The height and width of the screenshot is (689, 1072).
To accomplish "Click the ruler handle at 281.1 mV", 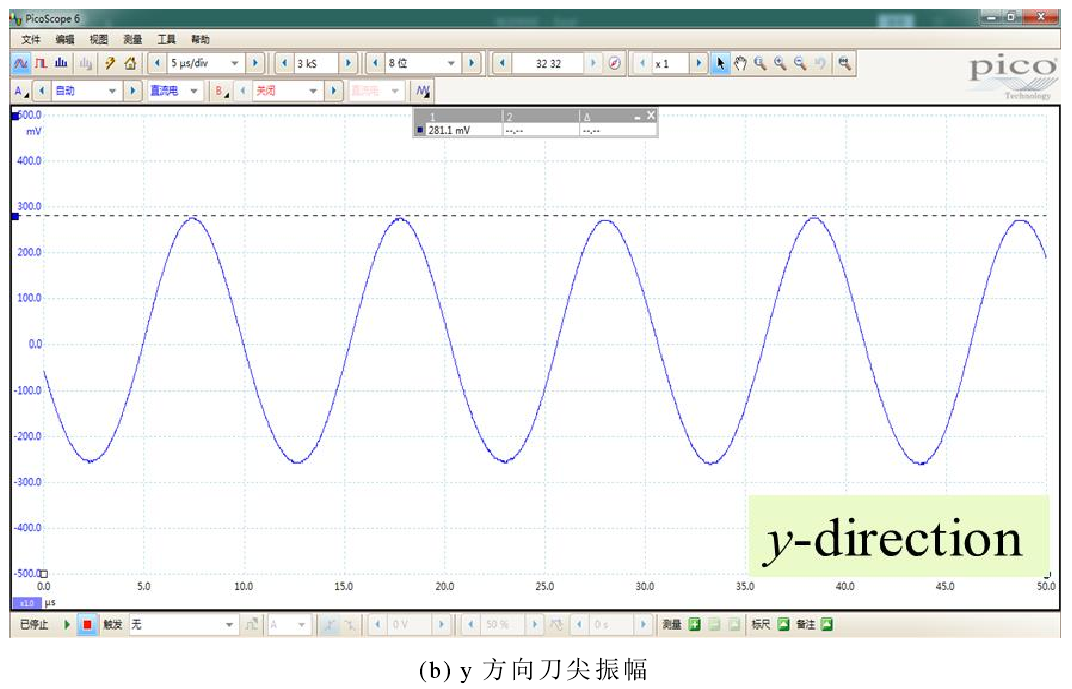I will pyautogui.click(x=15, y=216).
